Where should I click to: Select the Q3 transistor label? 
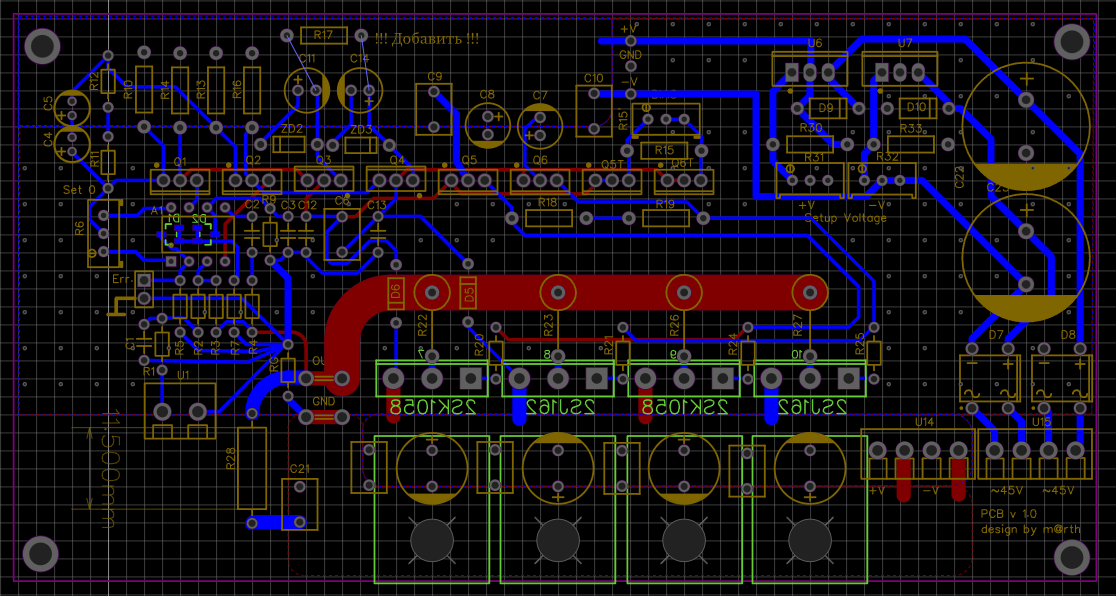coord(324,161)
